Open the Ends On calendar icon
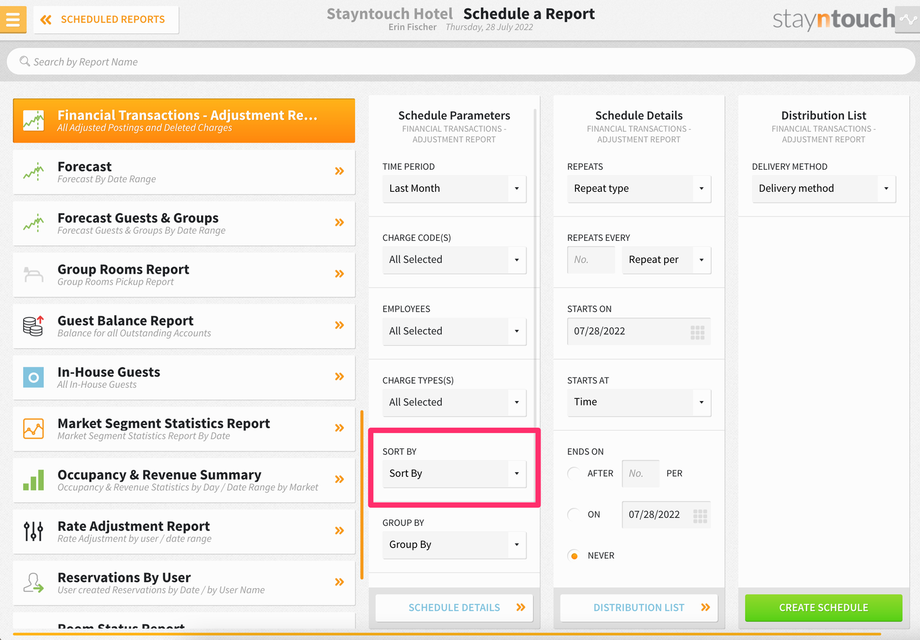This screenshot has height=640, width=920. pyautogui.click(x=700, y=516)
